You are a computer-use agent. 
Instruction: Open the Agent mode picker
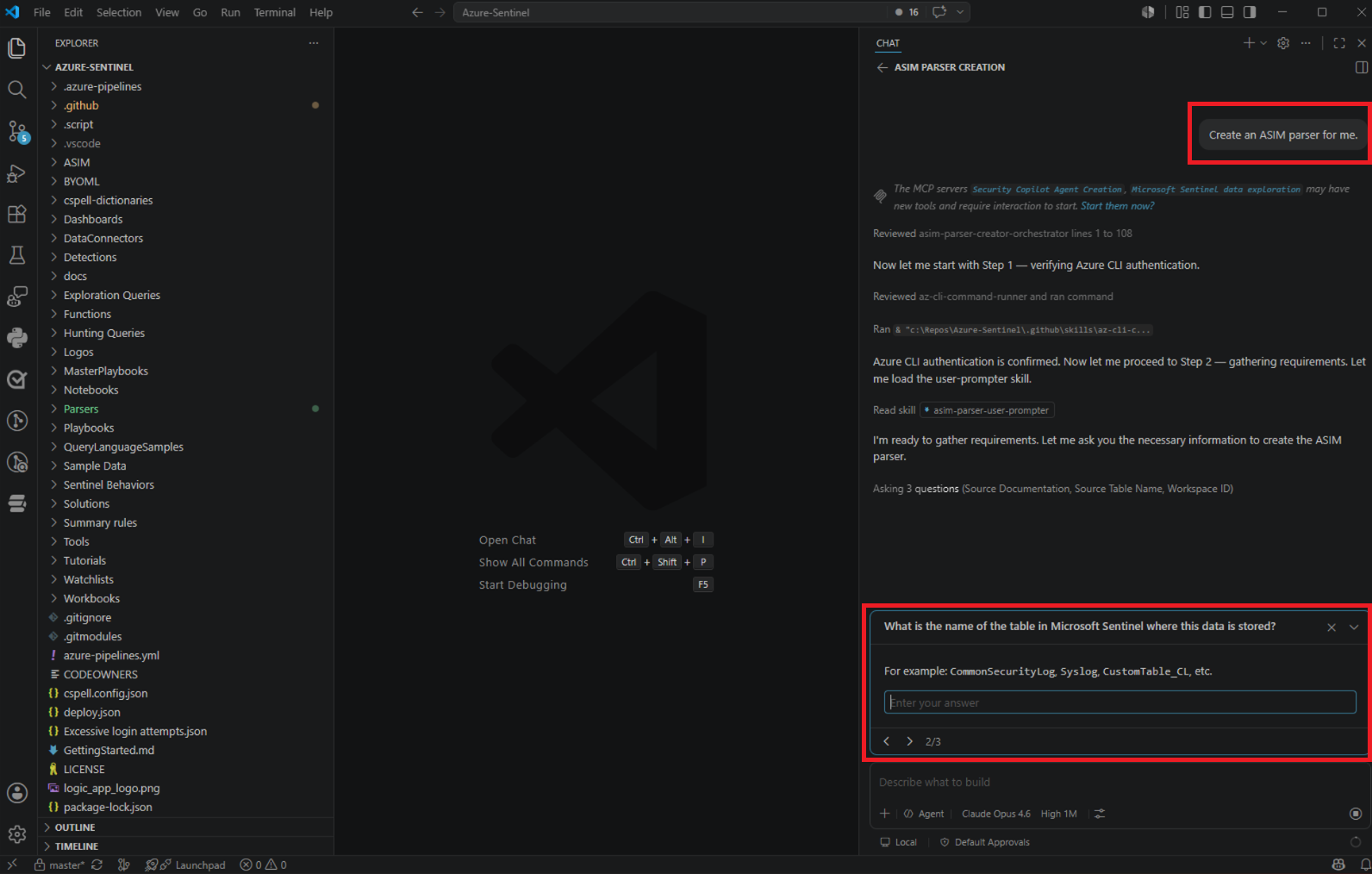[x=924, y=814]
